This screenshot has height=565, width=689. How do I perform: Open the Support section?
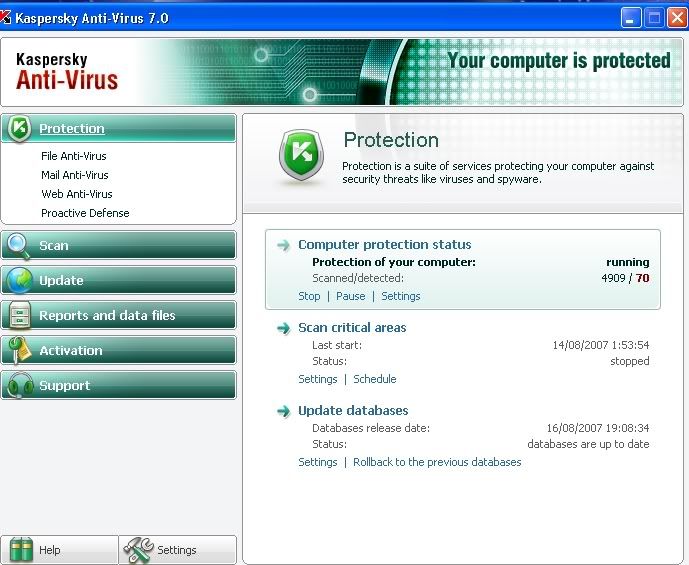(119, 385)
